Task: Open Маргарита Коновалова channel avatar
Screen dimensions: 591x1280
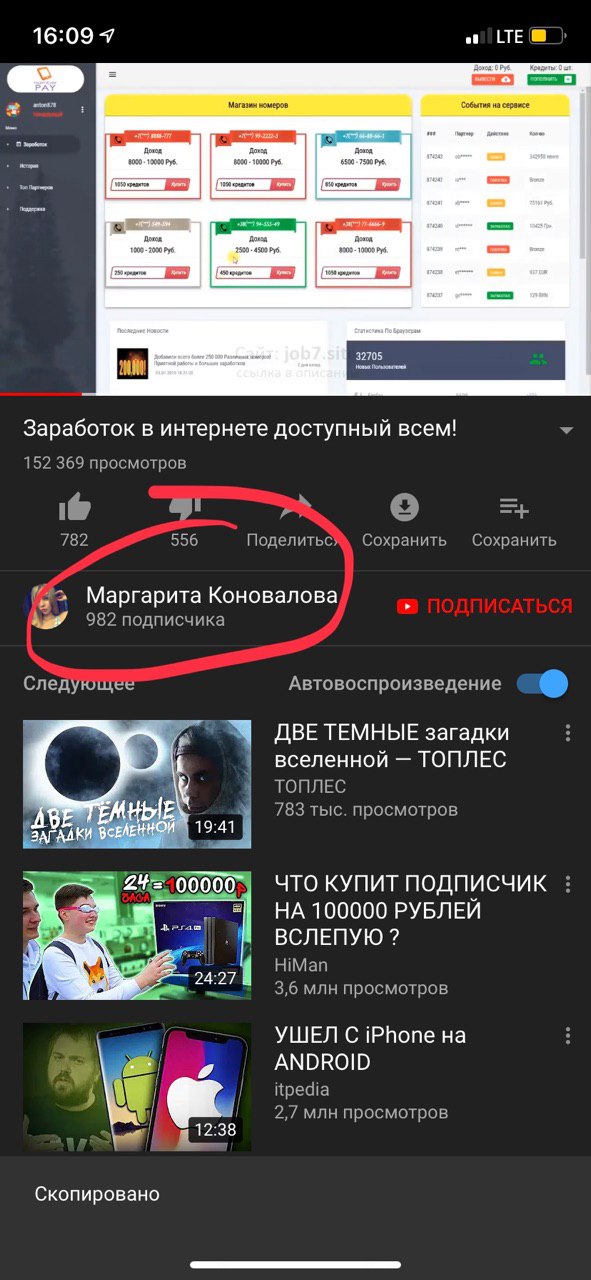Action: pos(46,606)
